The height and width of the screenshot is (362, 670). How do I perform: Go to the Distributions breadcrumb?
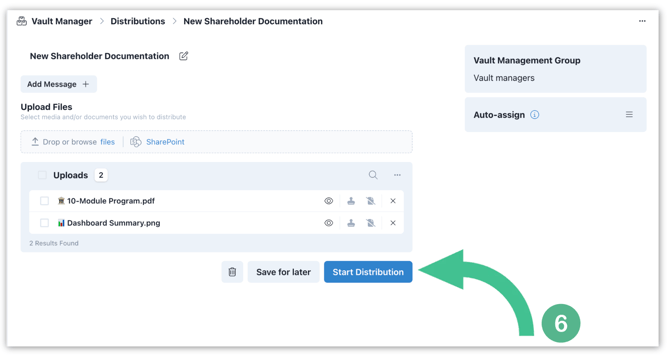[138, 21]
